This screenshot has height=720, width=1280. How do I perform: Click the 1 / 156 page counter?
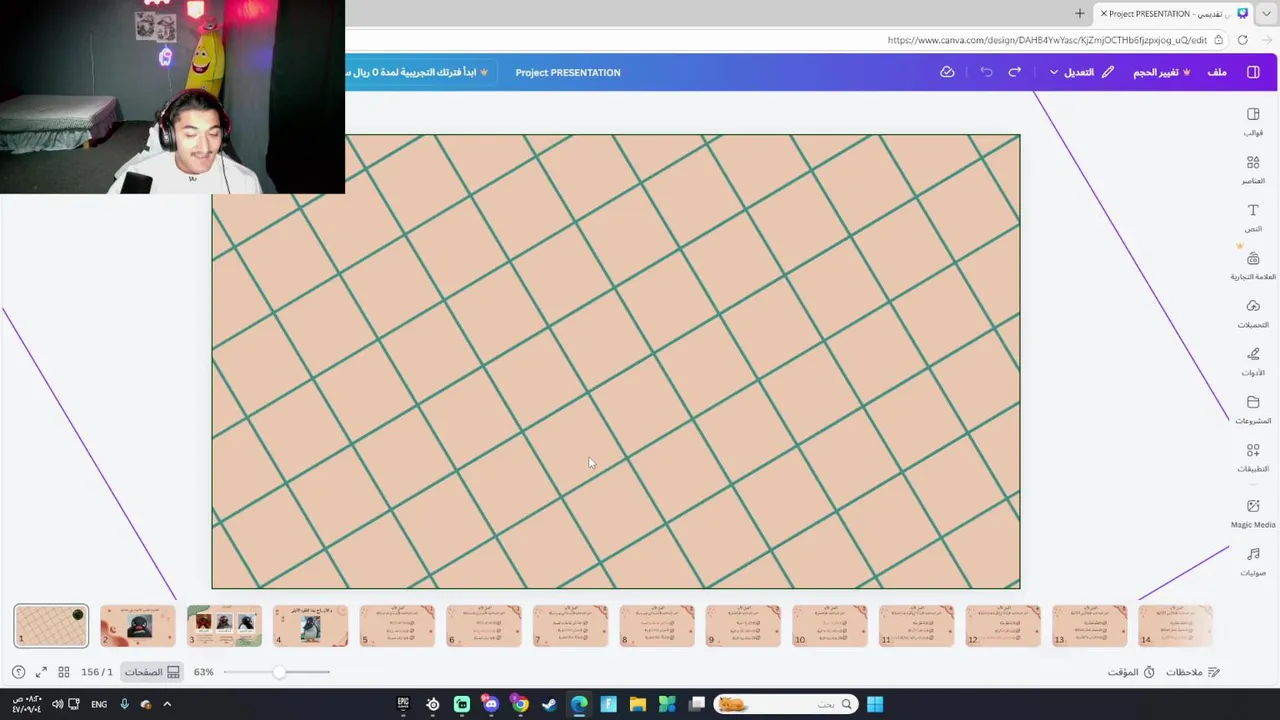(x=97, y=672)
